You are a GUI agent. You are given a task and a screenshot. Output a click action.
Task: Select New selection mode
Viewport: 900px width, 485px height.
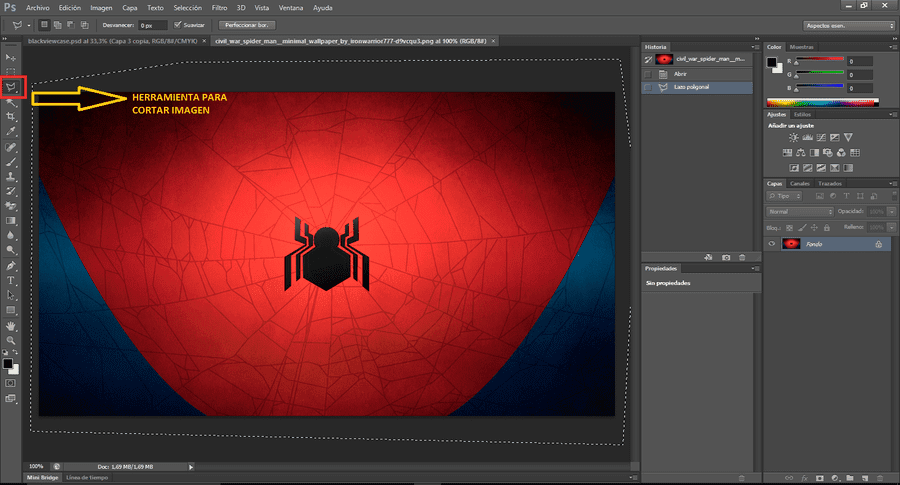tap(44, 25)
